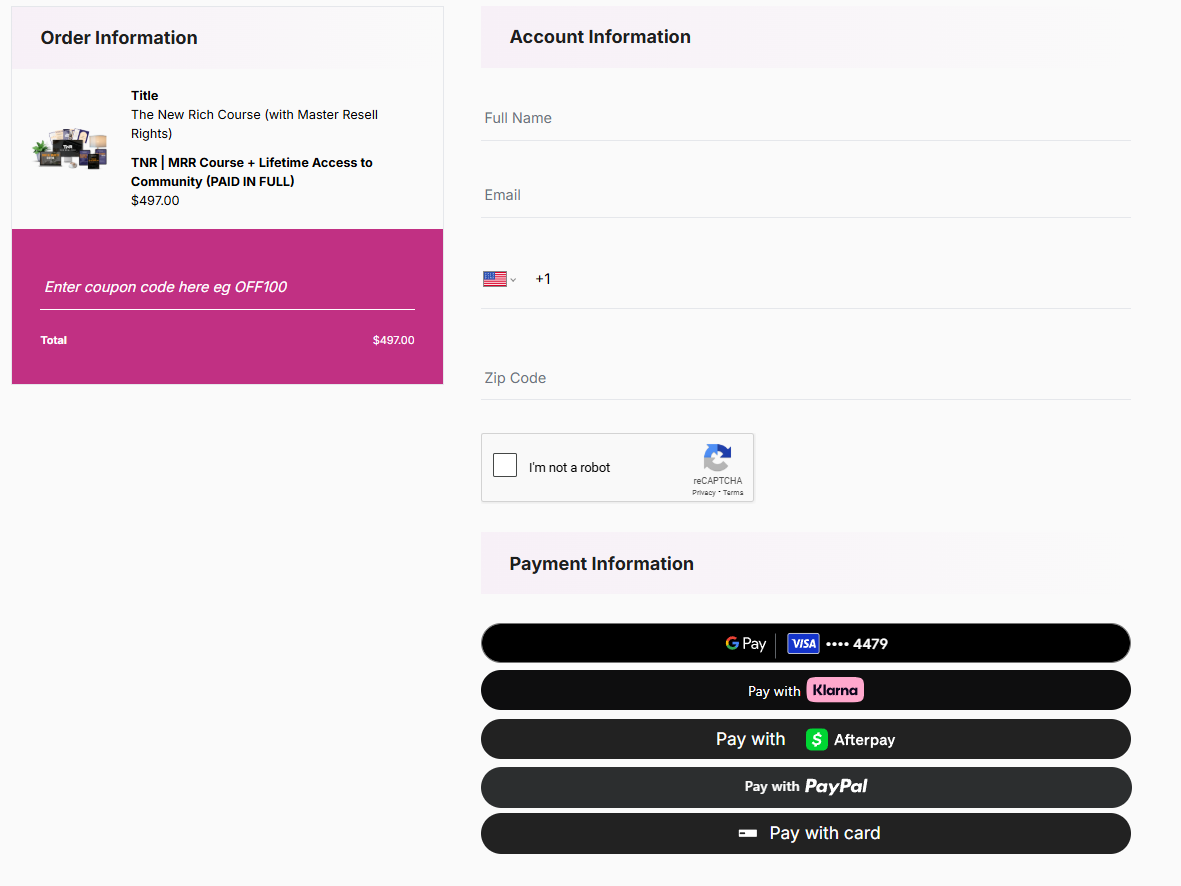The height and width of the screenshot is (886, 1181).
Task: Check the I'm not a robot checkbox
Action: click(505, 465)
